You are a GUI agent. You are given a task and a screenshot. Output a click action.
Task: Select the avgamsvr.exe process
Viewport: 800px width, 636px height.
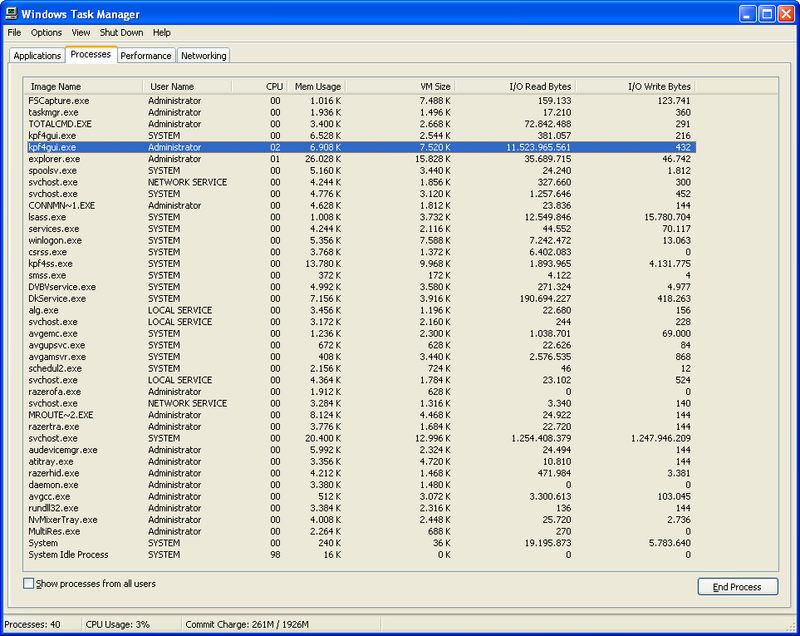pos(361,357)
